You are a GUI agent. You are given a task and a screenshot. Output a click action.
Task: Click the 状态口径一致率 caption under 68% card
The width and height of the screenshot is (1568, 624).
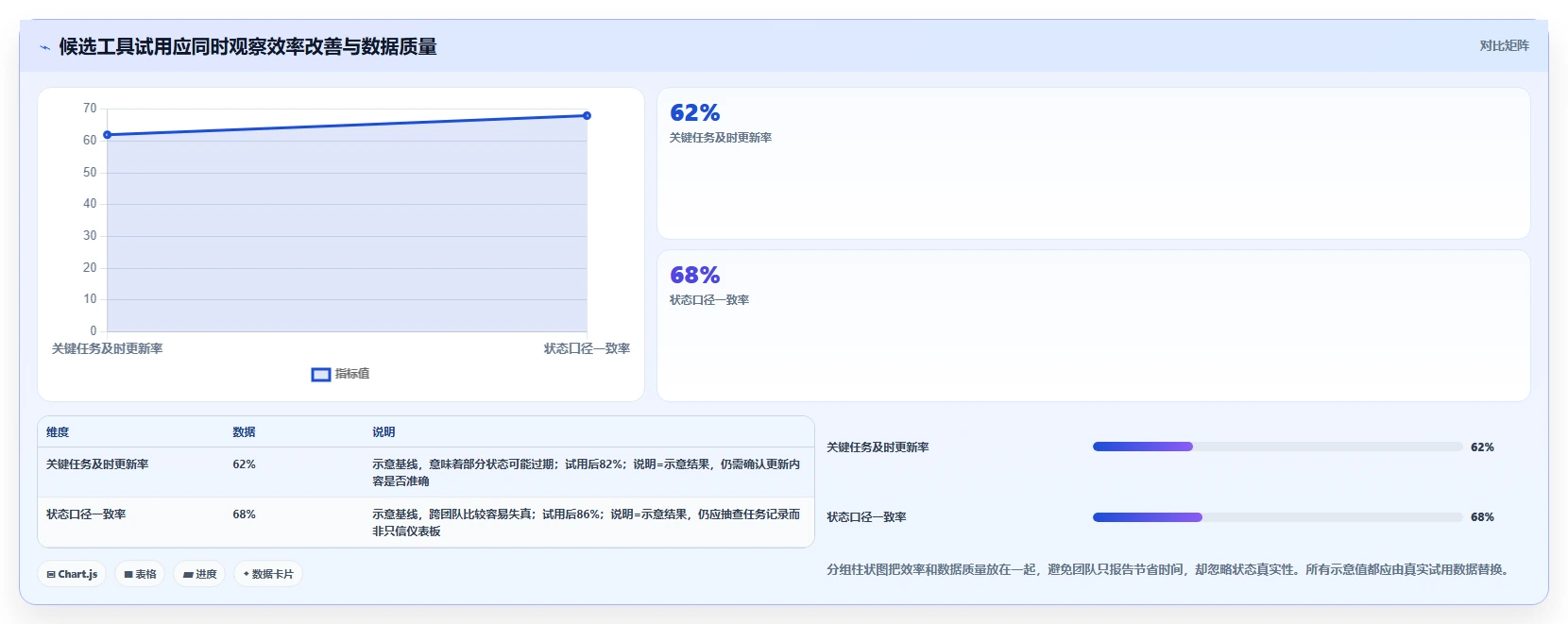pos(709,300)
